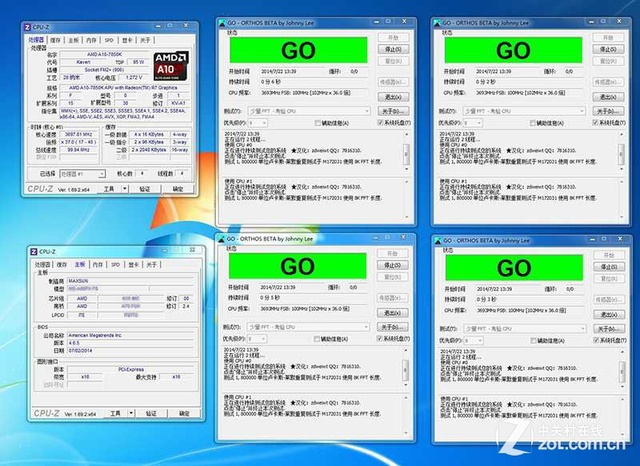The height and width of the screenshot is (466, 640).
Task: Click MAXSUN manufacturer field in CPU-Z
Action: click(131, 281)
